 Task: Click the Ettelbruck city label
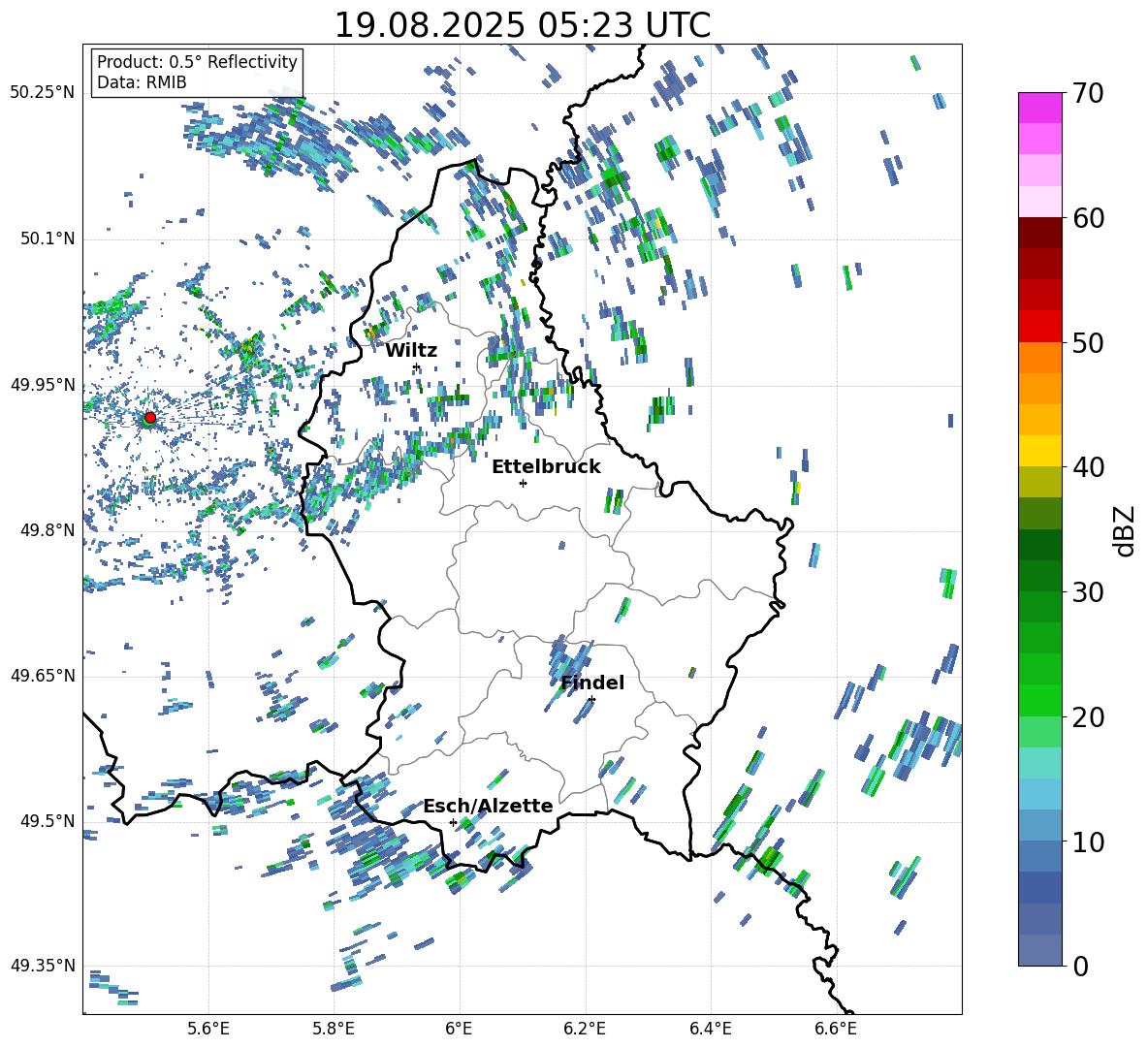[546, 467]
